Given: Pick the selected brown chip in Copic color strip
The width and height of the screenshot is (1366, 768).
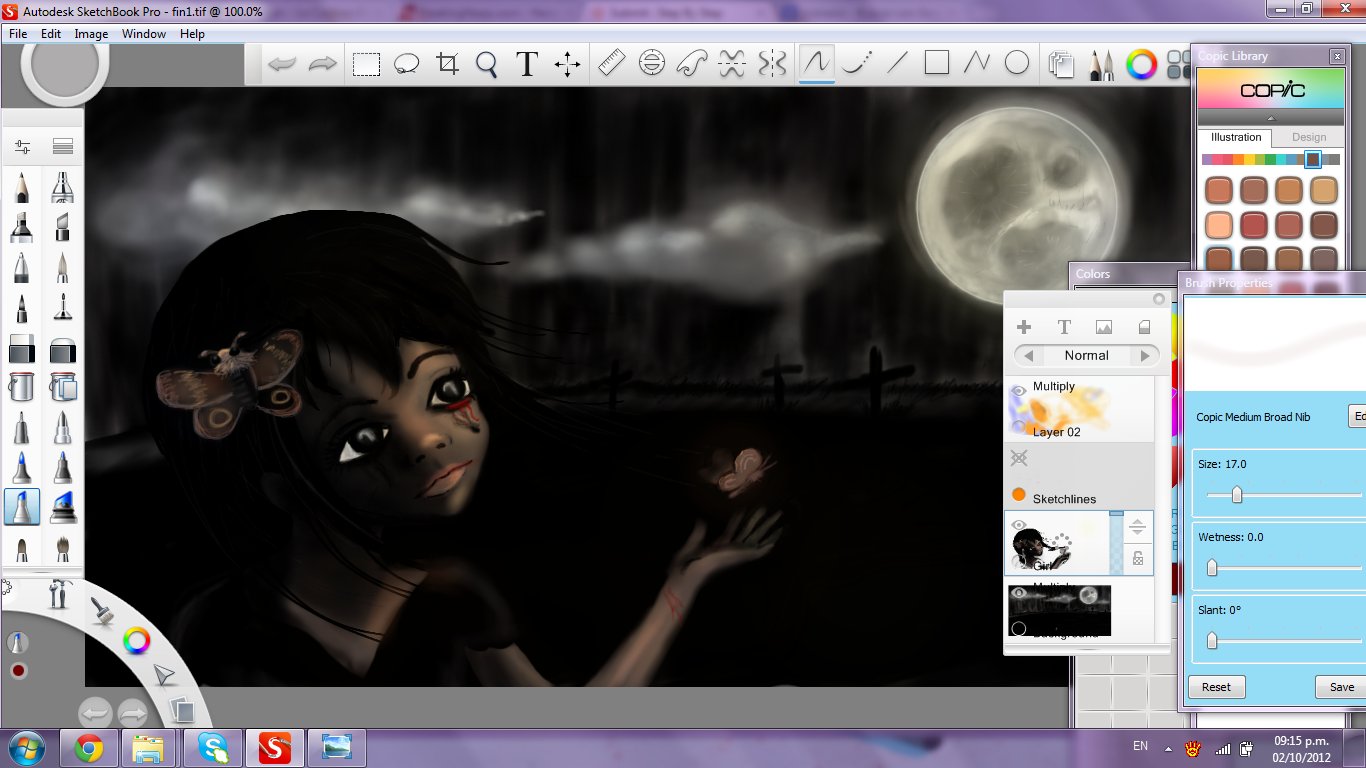Looking at the screenshot, I should (x=1312, y=159).
